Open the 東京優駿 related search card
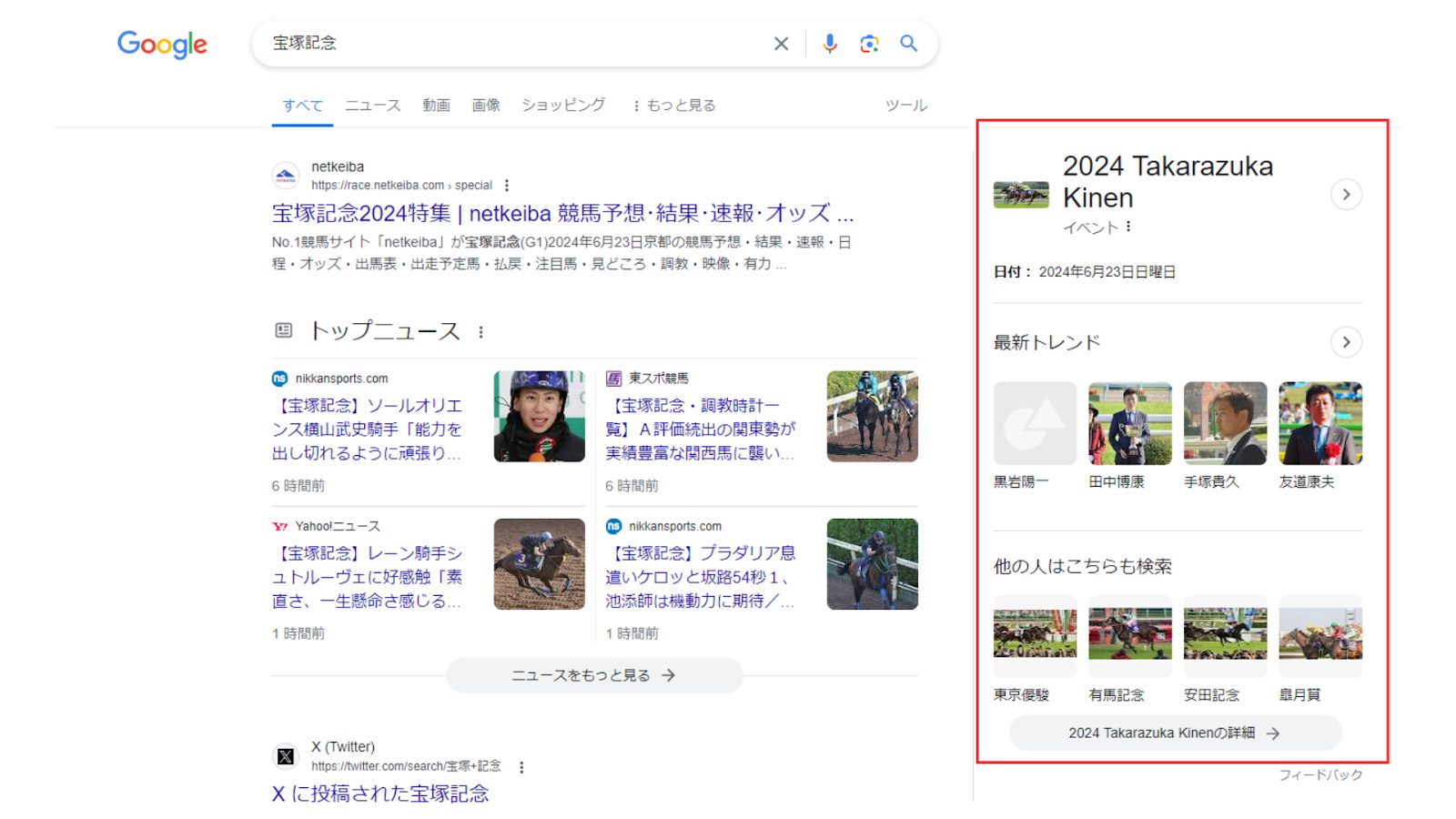The height and width of the screenshot is (819, 1456). tap(1035, 649)
